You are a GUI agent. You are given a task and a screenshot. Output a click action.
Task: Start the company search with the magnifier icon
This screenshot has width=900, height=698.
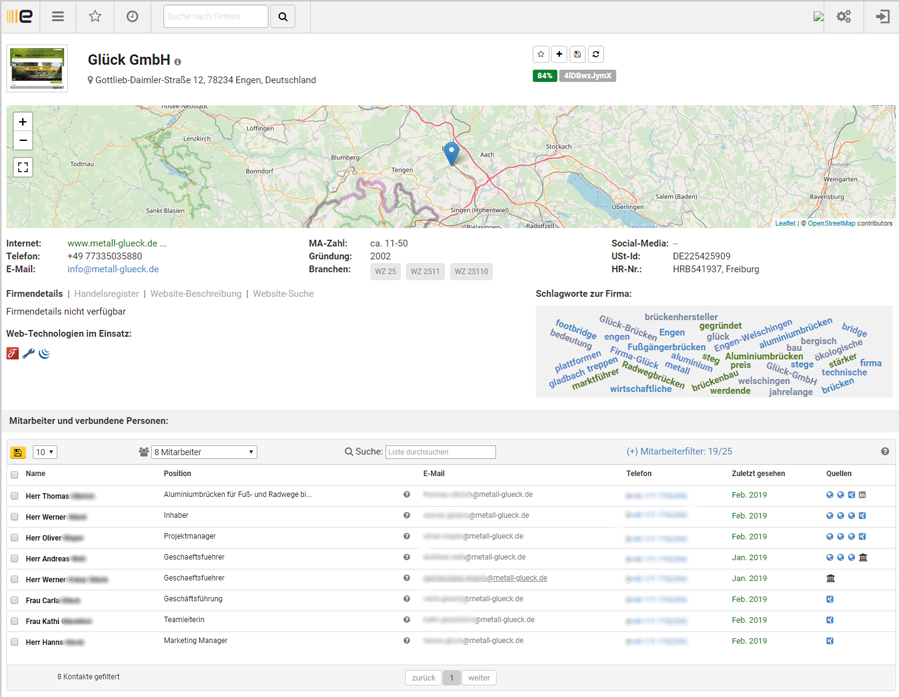[280, 17]
